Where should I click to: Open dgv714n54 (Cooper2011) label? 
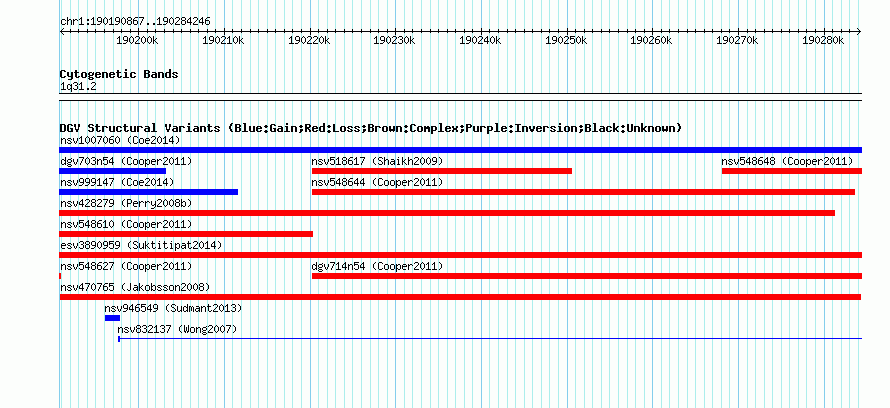click(x=377, y=266)
